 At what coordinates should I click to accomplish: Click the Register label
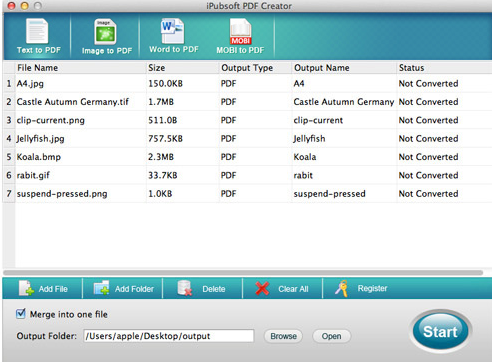click(372, 288)
